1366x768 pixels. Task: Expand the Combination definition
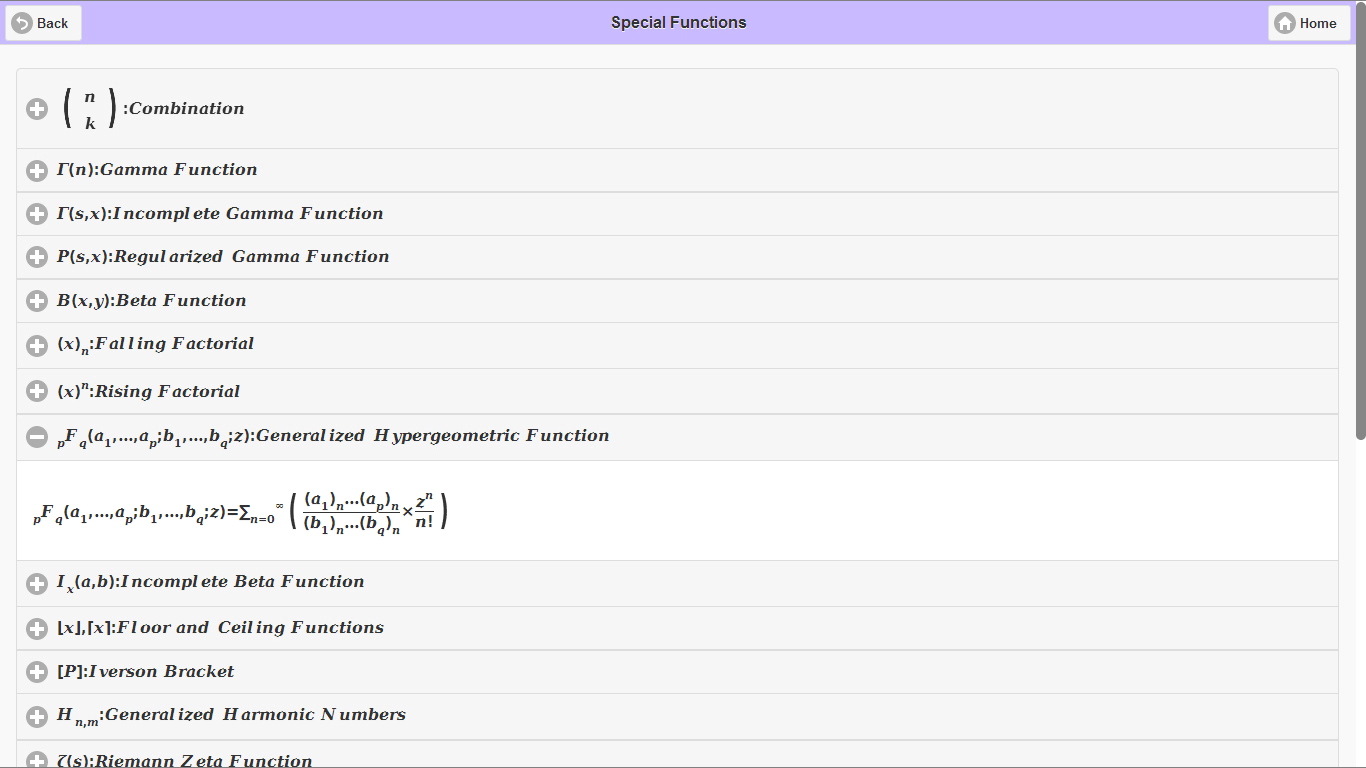pyautogui.click(x=37, y=108)
